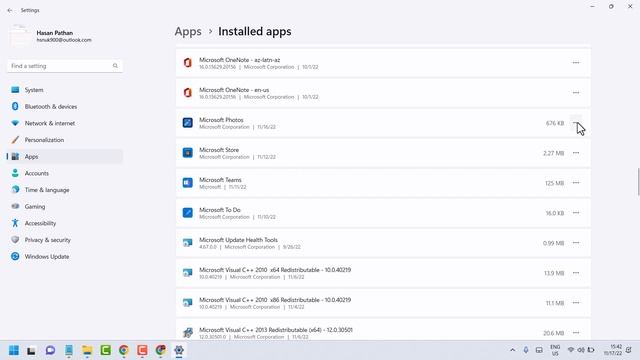Select the Microsoft Teams app name
Image resolution: width=640 pixels, height=360 pixels.
[x=220, y=180]
